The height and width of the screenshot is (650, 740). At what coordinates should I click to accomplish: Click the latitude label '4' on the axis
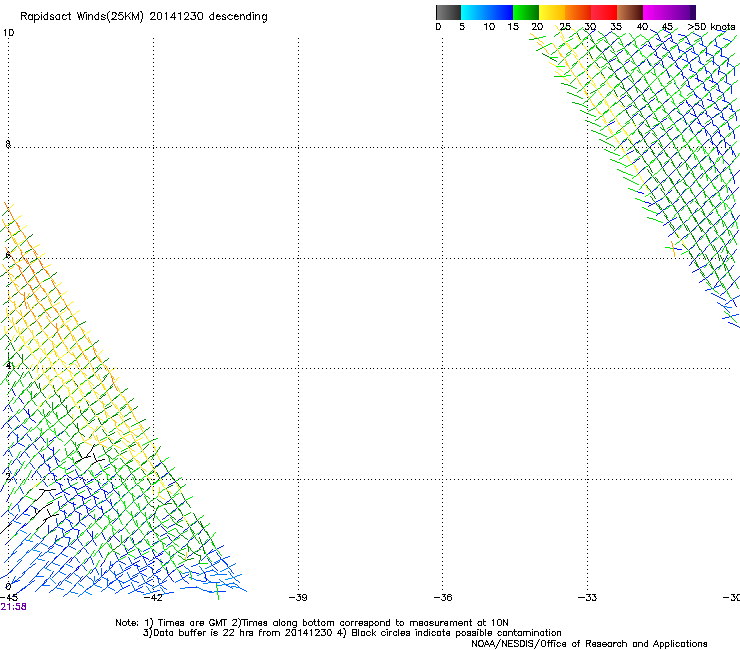coord(8,366)
